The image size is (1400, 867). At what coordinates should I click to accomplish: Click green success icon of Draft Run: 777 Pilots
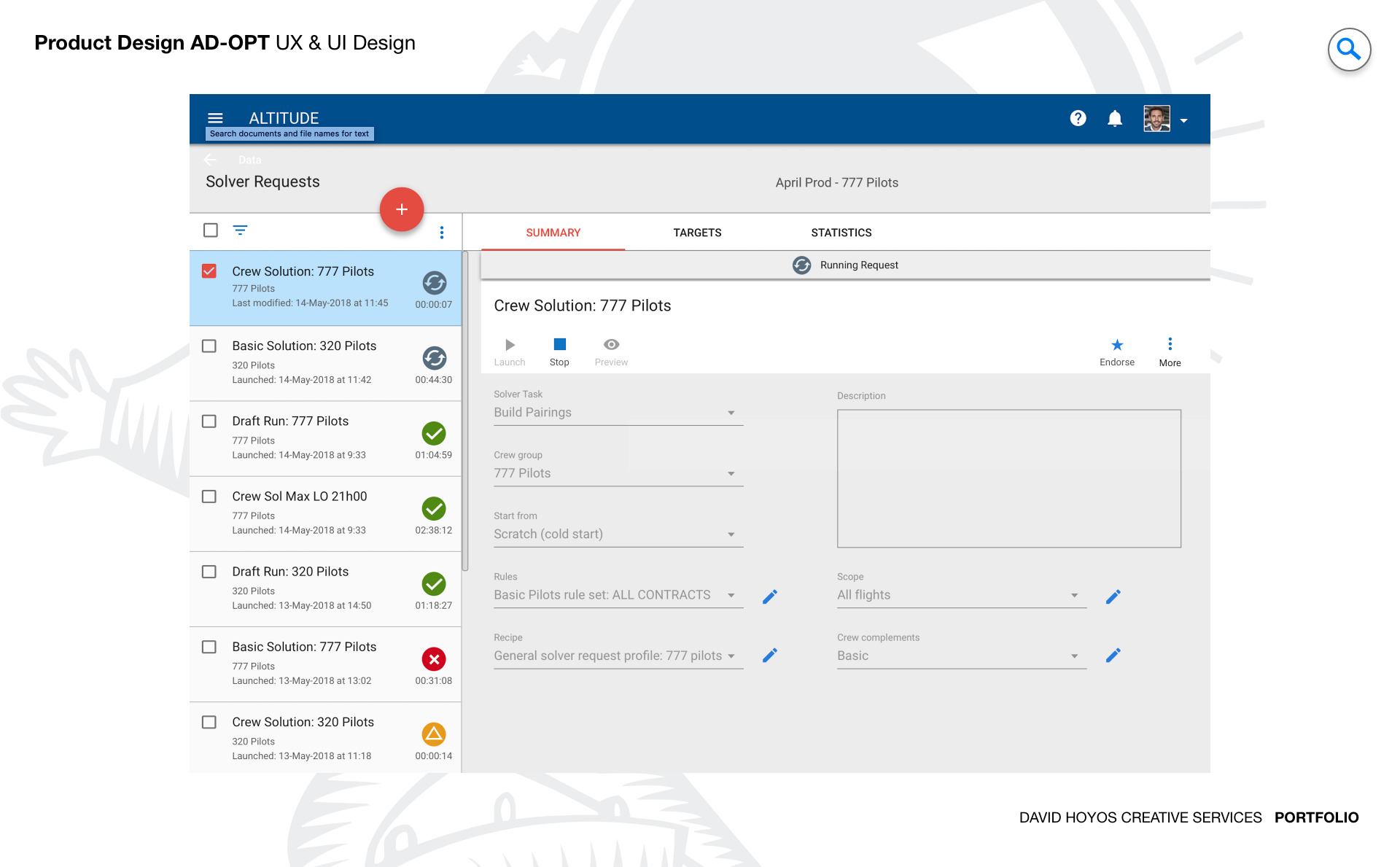(x=434, y=433)
